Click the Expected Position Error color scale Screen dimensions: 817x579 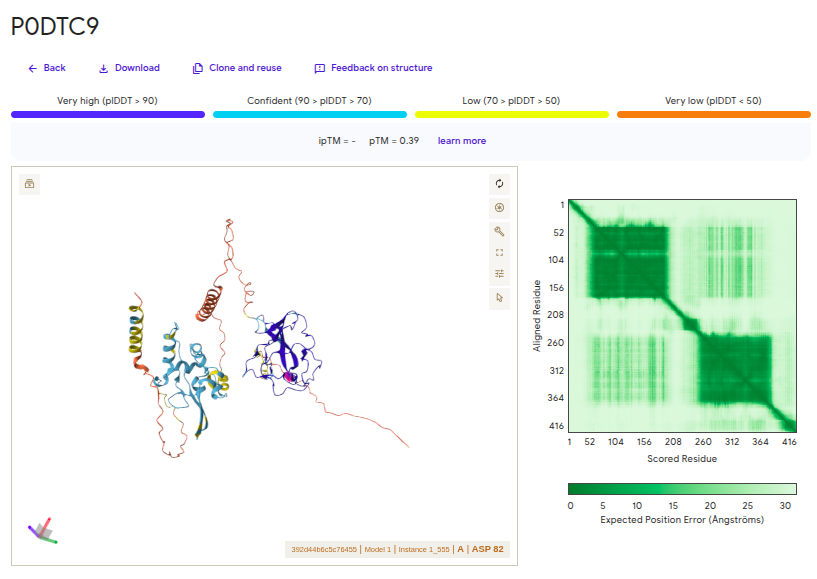(x=682, y=489)
